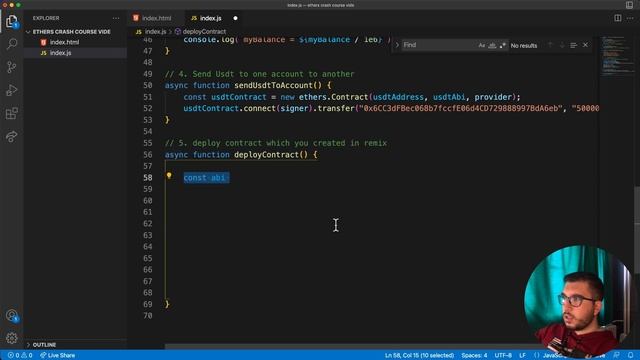Switch to the index.js editor tab
Image resolution: width=640 pixels, height=360 pixels.
tap(210, 18)
